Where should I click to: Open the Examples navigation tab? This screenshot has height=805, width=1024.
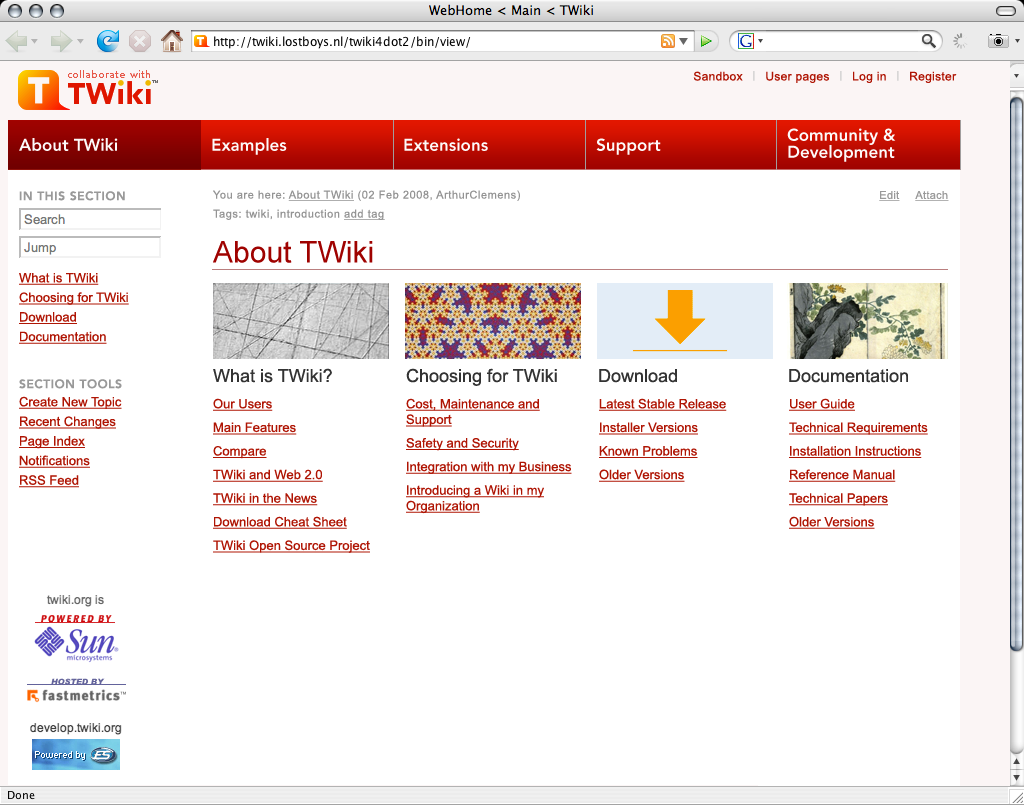[x=249, y=145]
